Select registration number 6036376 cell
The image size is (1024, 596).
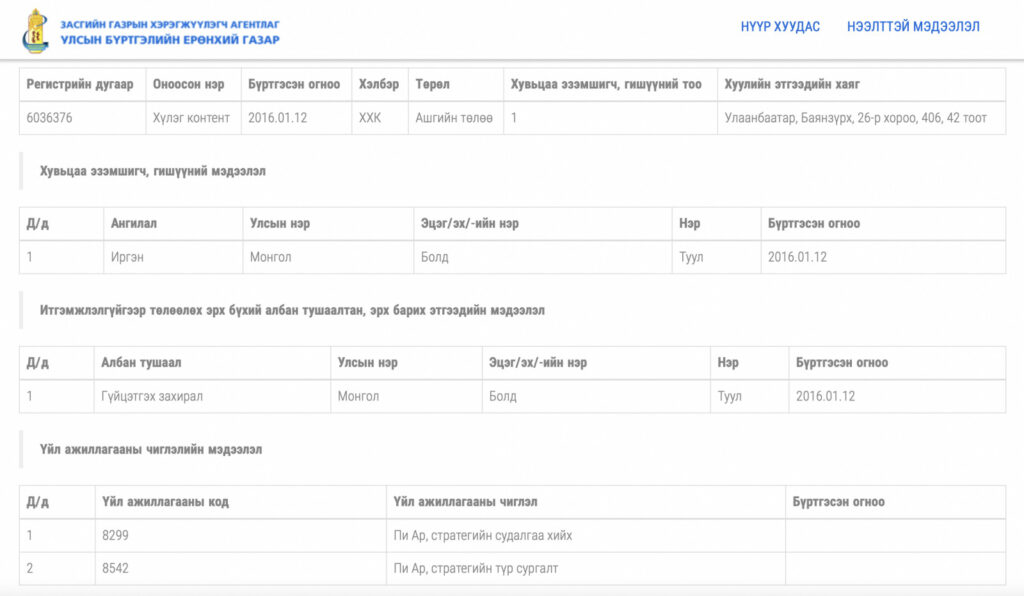point(50,118)
